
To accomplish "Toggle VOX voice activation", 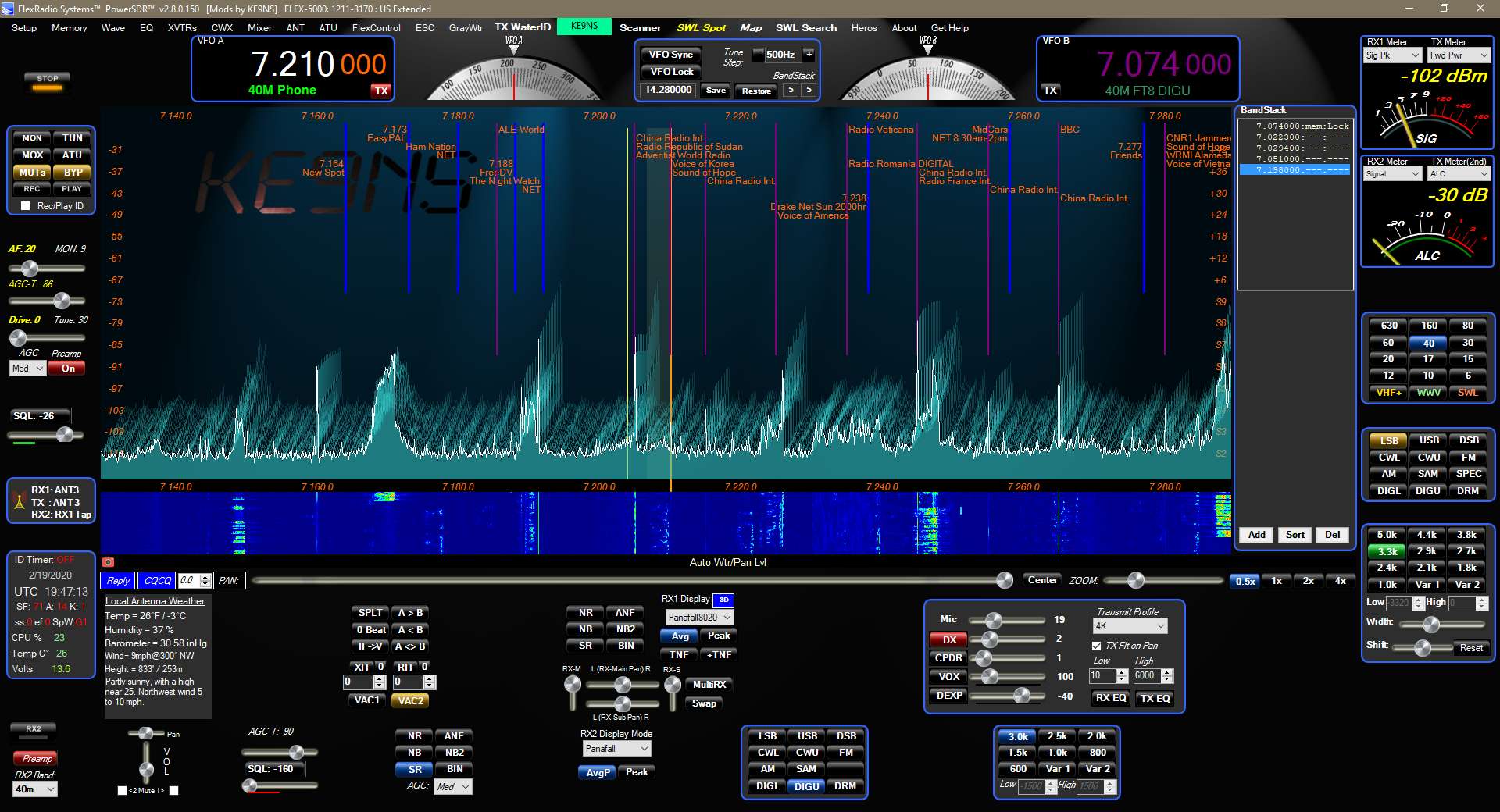I will (949, 677).
